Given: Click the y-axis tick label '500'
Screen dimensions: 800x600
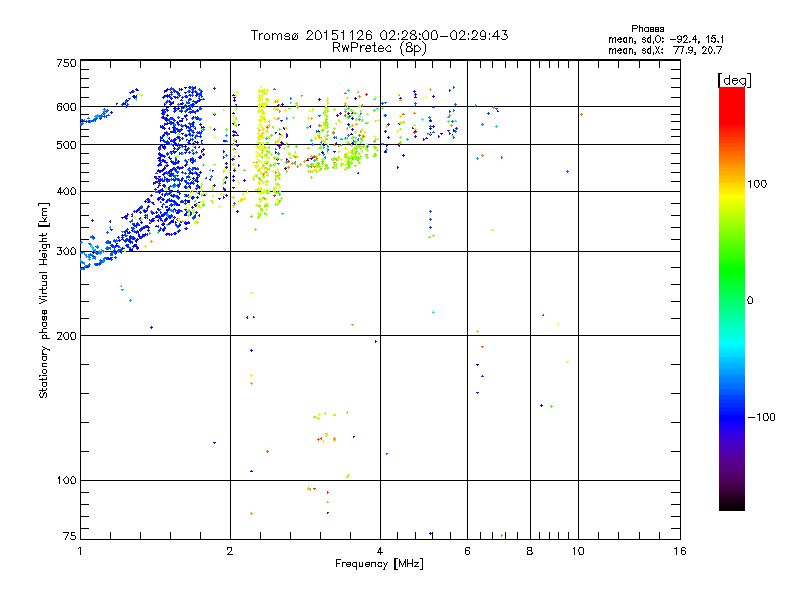Looking at the screenshot, I should (x=66, y=145).
